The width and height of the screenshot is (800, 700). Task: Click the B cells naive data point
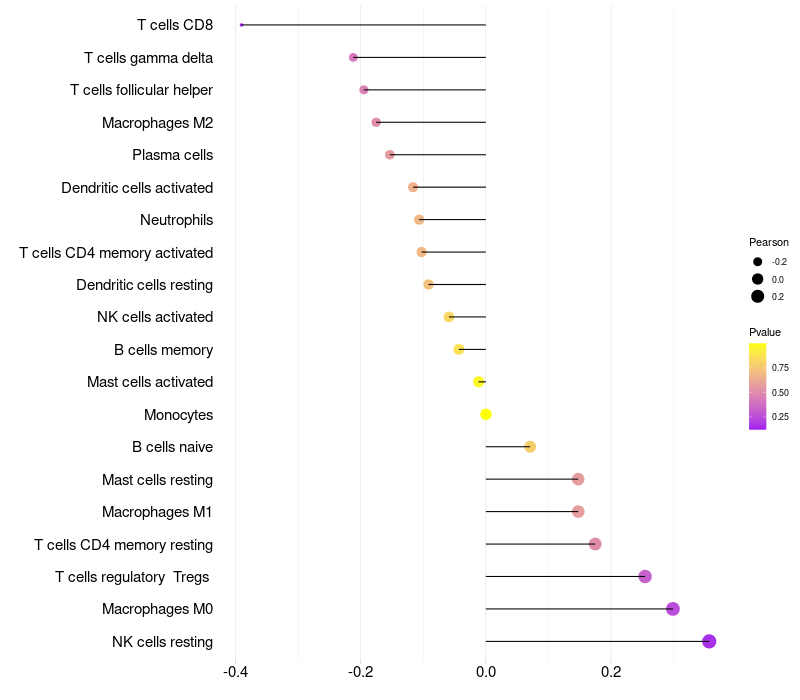click(530, 447)
